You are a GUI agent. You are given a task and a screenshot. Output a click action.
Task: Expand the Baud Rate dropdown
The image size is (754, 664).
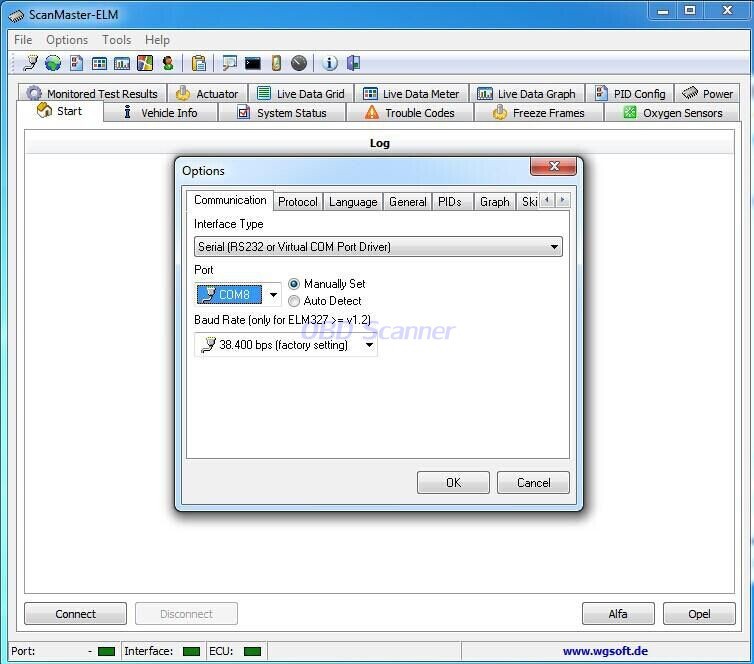click(x=369, y=345)
